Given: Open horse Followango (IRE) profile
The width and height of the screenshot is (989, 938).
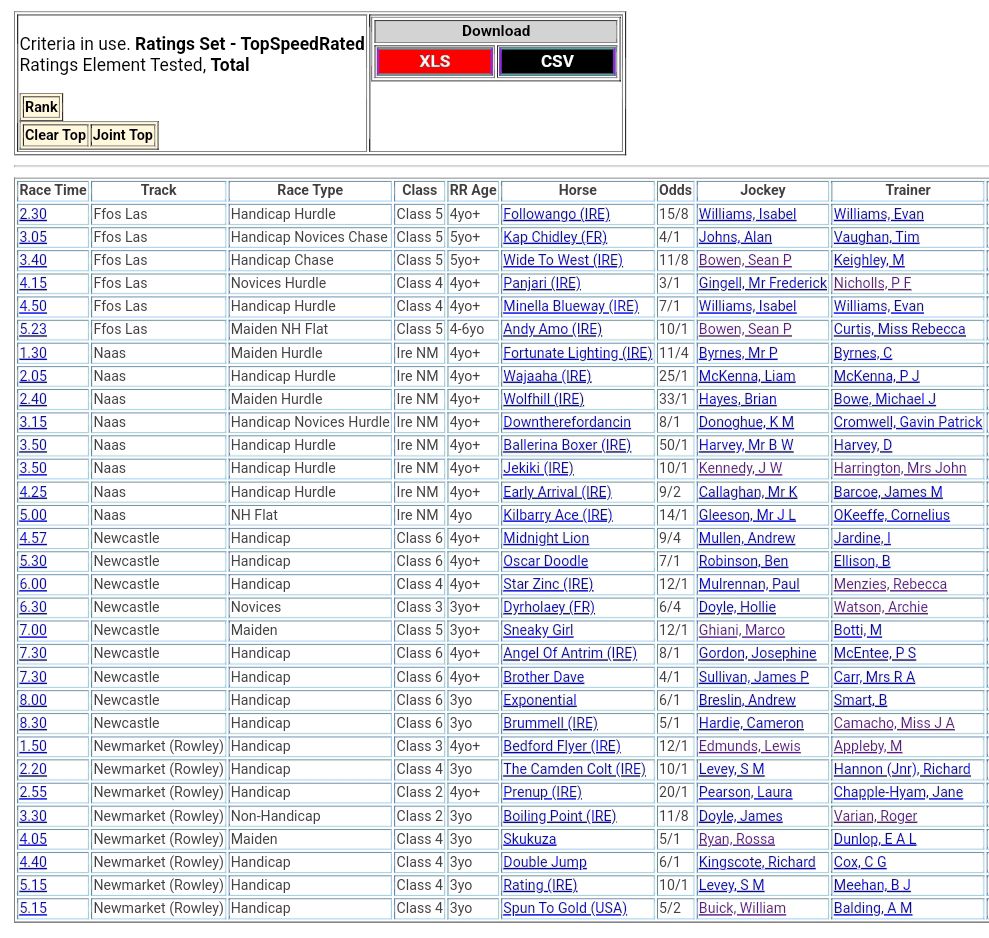Looking at the screenshot, I should [x=556, y=214].
